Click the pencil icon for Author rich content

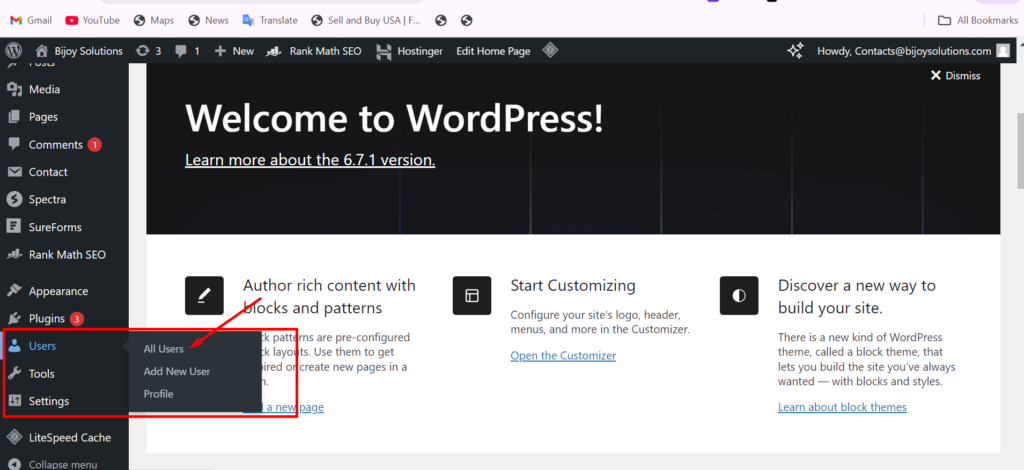(204, 296)
